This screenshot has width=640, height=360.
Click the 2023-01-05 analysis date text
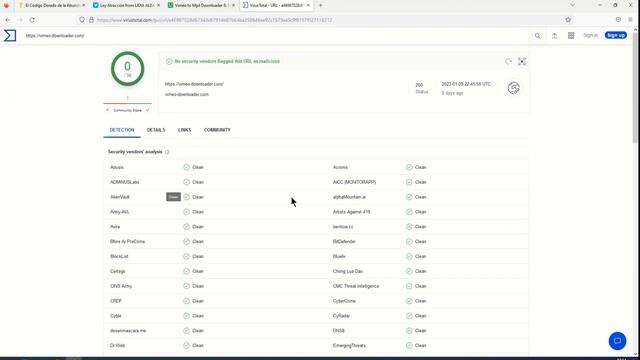pyautogui.click(x=466, y=84)
